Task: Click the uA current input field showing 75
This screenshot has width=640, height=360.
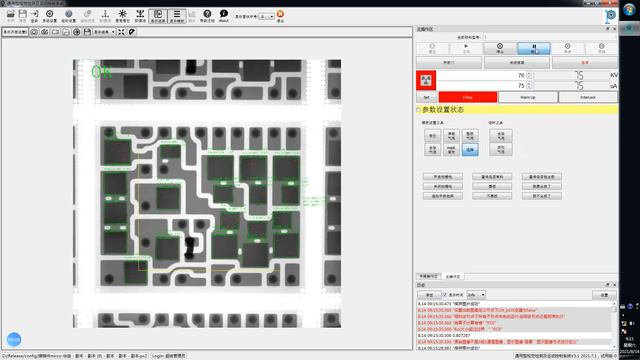Action: tap(481, 86)
